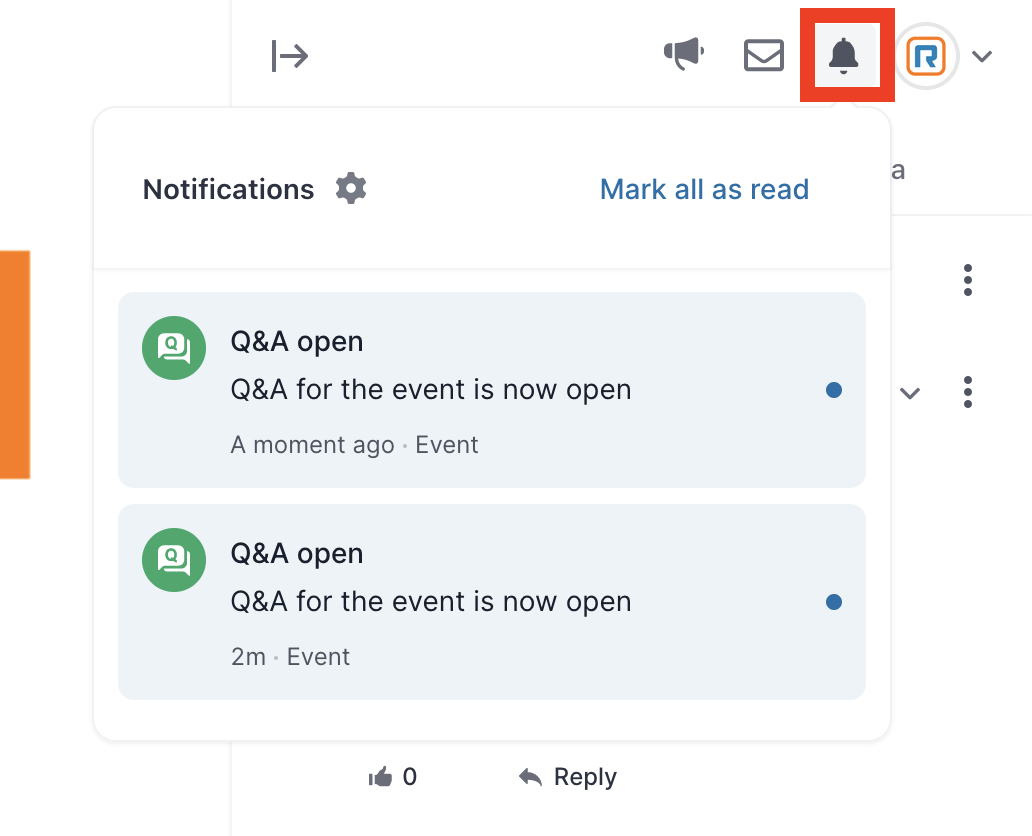Expand the profile menu chevron
Viewport: 1032px width, 836px height.
click(982, 57)
